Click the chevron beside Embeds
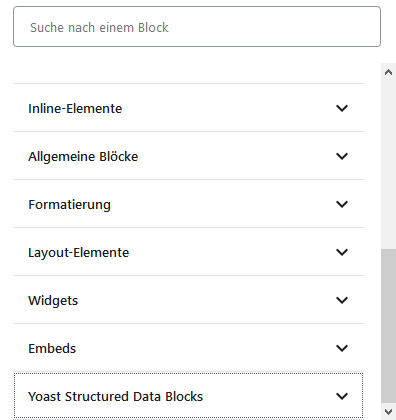The width and height of the screenshot is (396, 420). pos(342,348)
